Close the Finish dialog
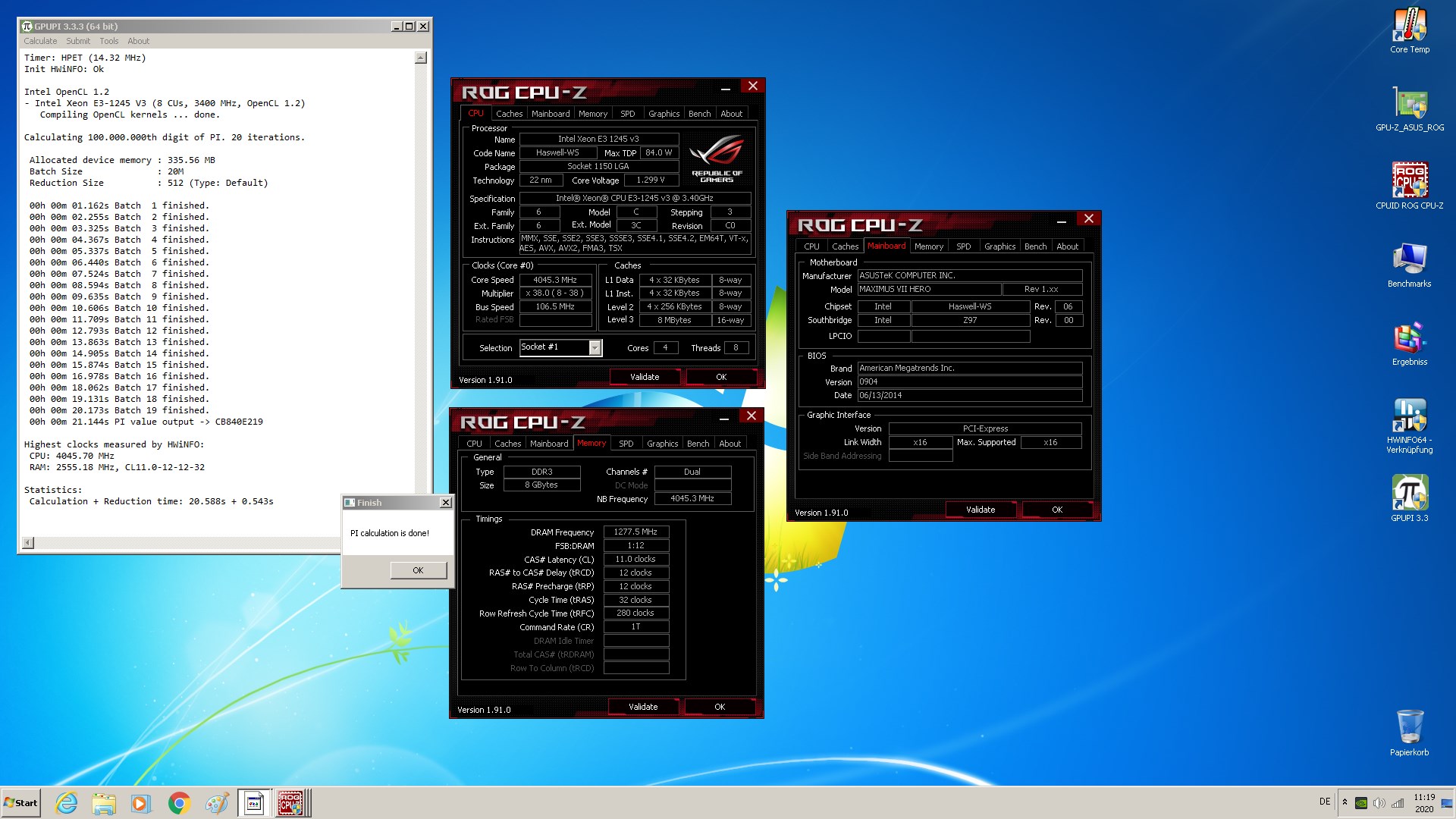 (446, 503)
